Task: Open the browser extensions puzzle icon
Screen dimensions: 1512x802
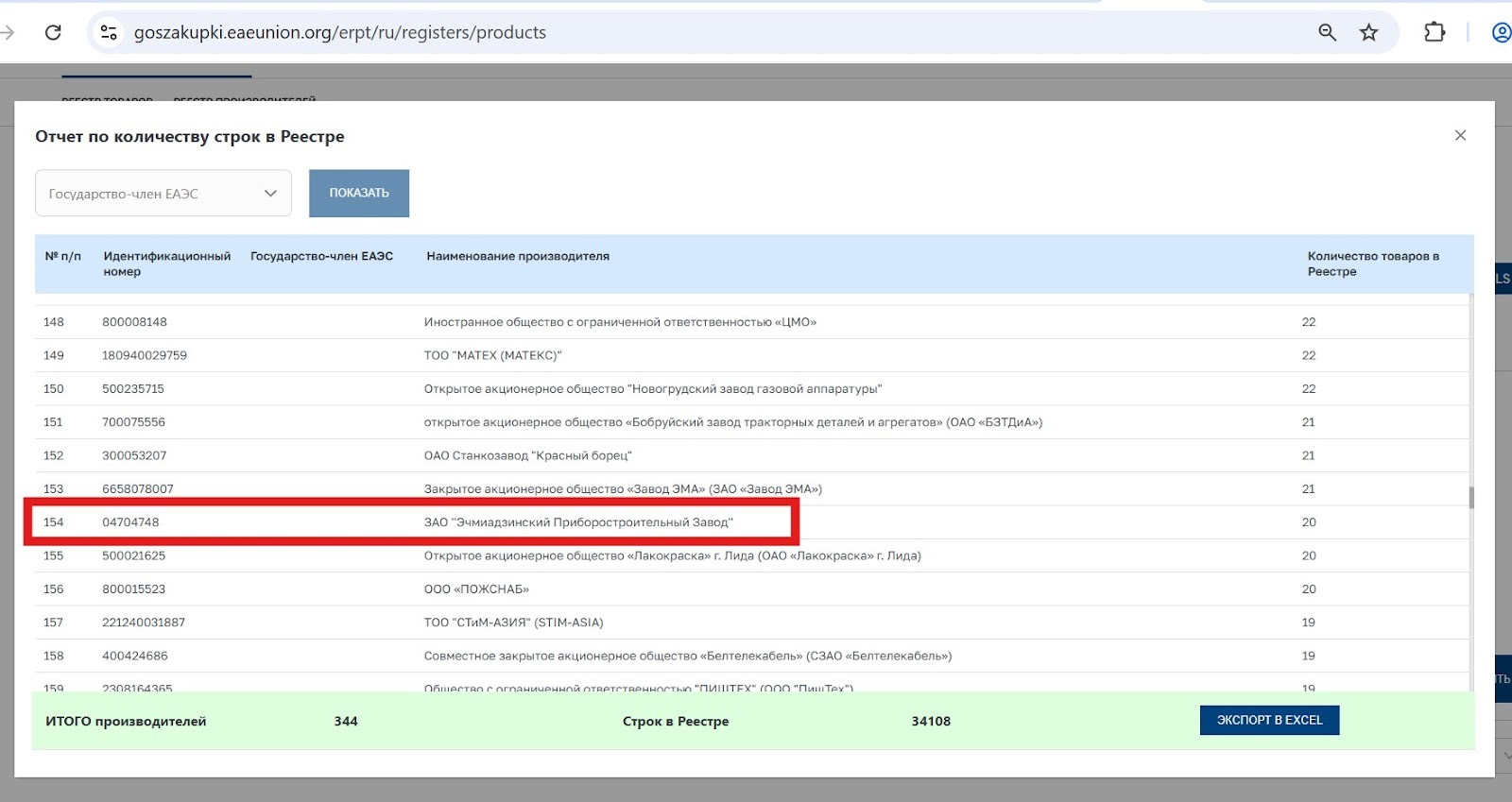Action: click(1434, 32)
